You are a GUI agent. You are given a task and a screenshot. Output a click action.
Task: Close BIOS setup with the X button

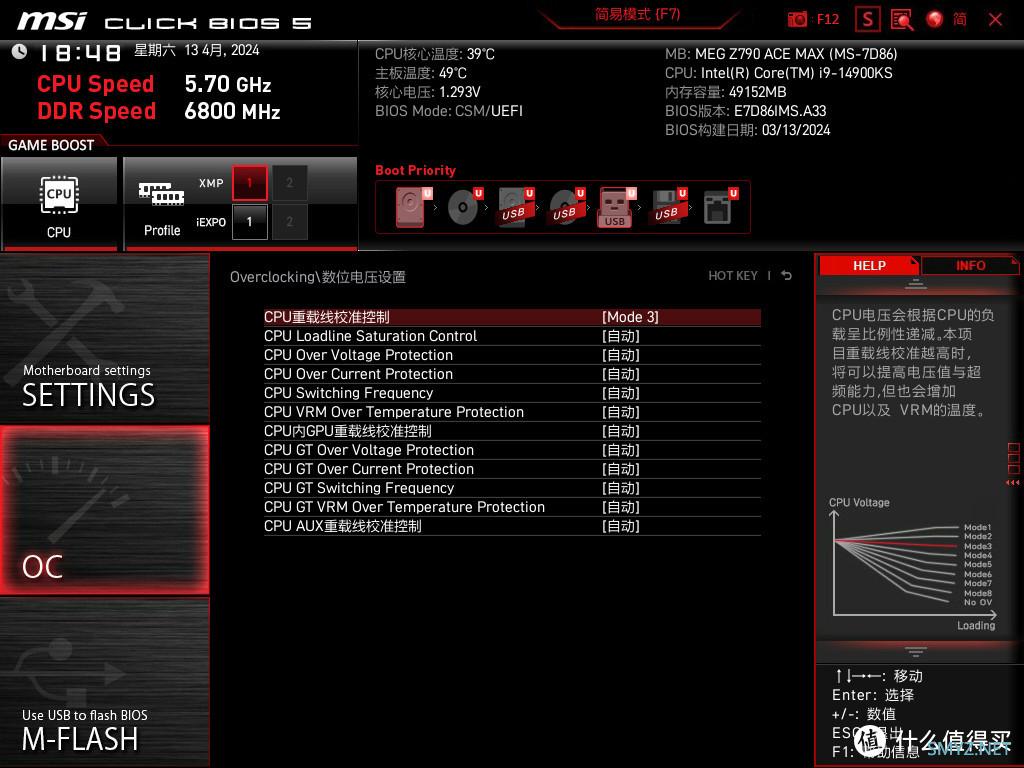pyautogui.click(x=995, y=20)
